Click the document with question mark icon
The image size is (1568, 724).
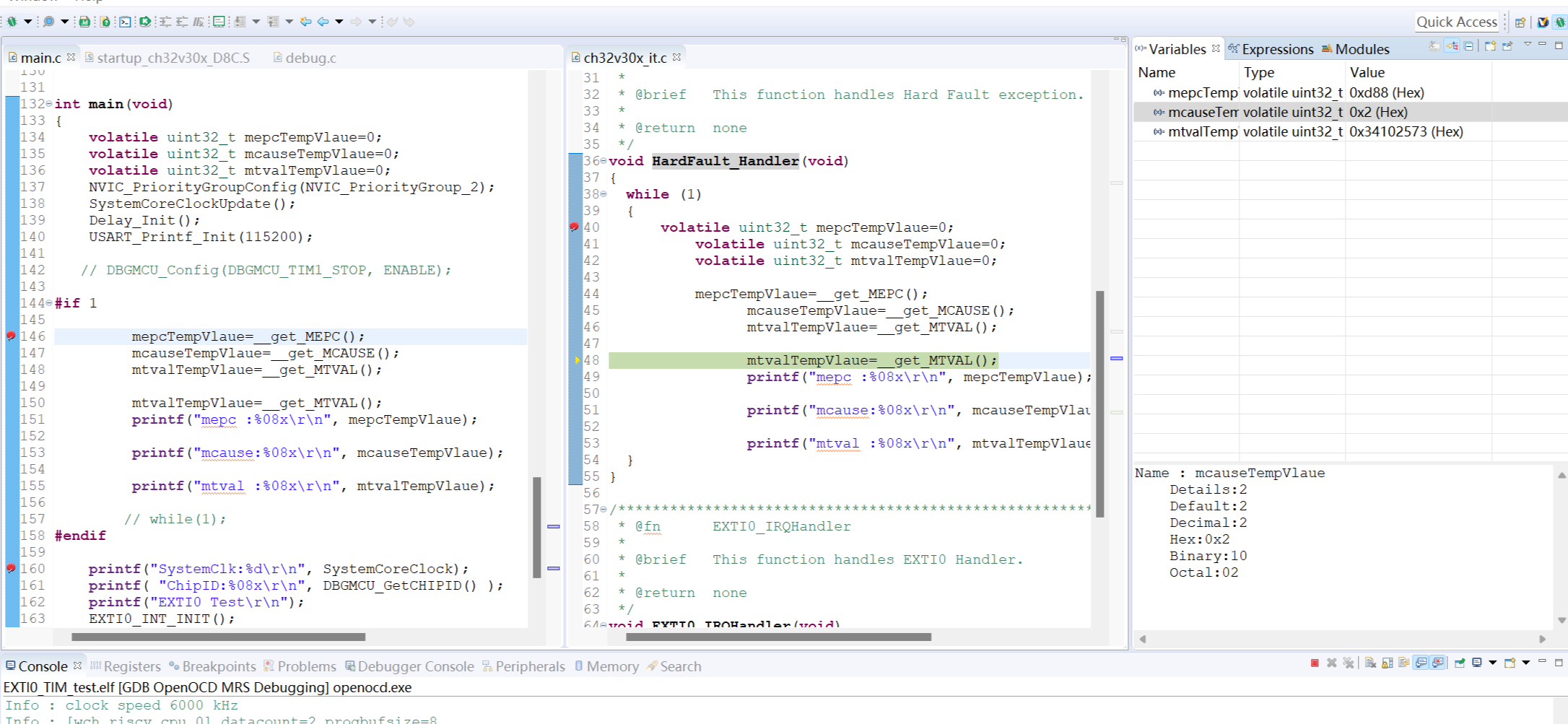pyautogui.click(x=105, y=22)
